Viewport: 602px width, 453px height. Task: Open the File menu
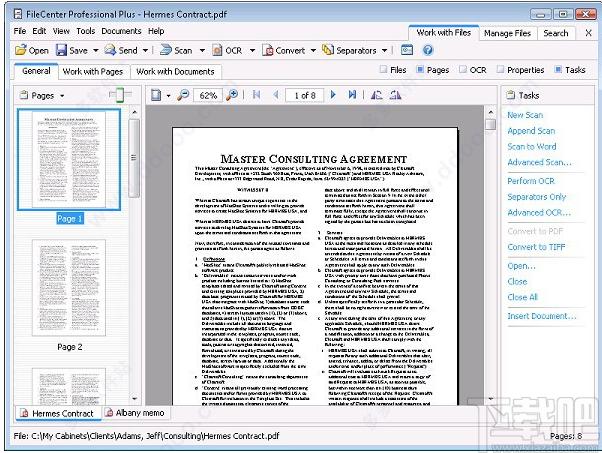(20, 31)
